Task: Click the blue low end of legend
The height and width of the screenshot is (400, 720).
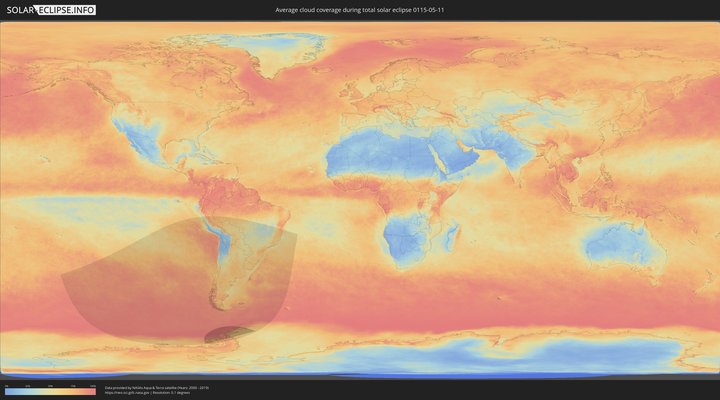Action: (x=8, y=391)
